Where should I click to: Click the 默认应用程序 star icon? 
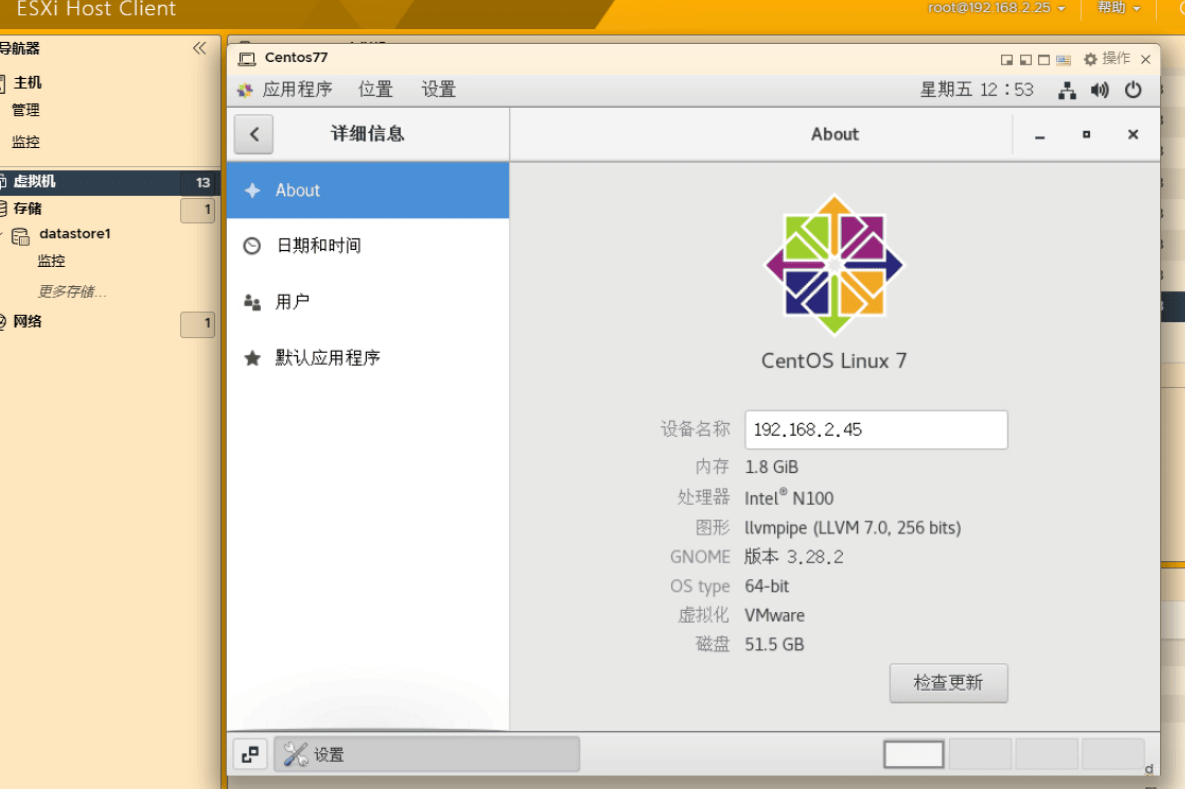click(252, 357)
